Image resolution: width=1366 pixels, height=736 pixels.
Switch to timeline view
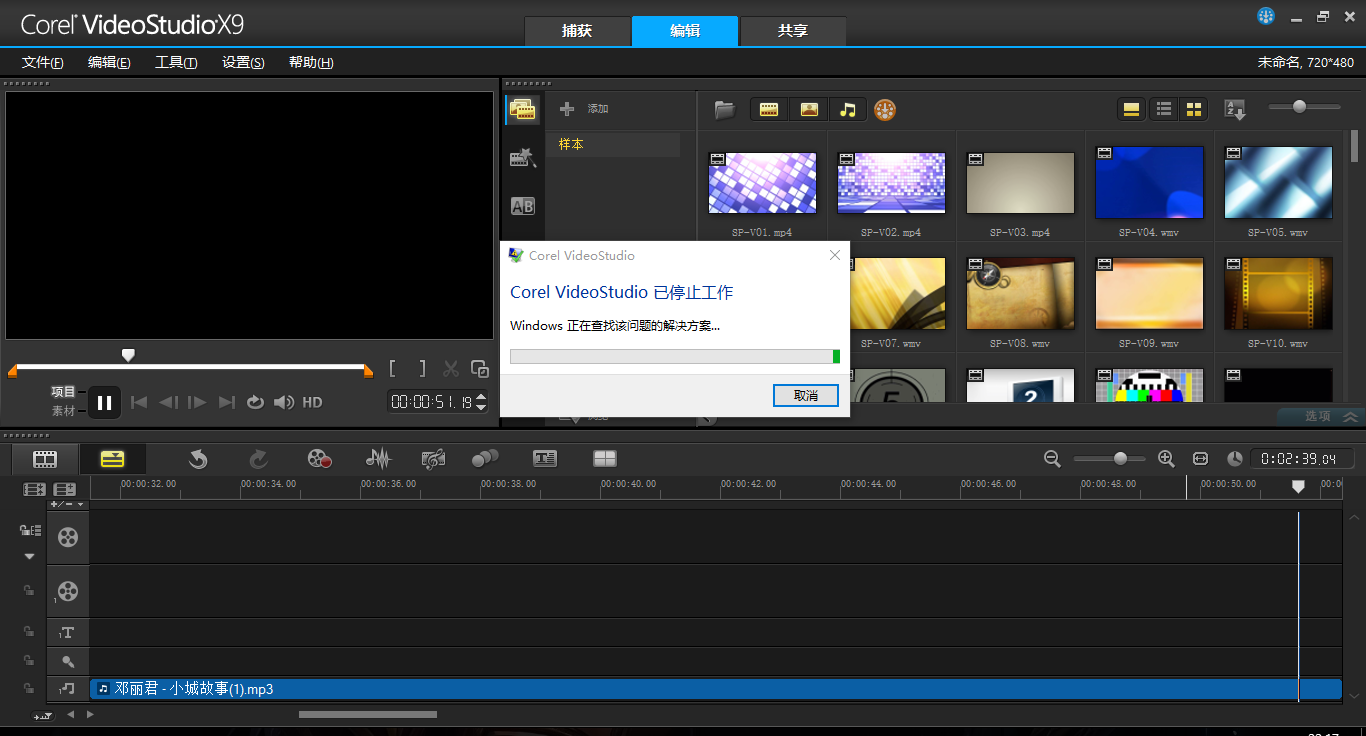point(113,459)
